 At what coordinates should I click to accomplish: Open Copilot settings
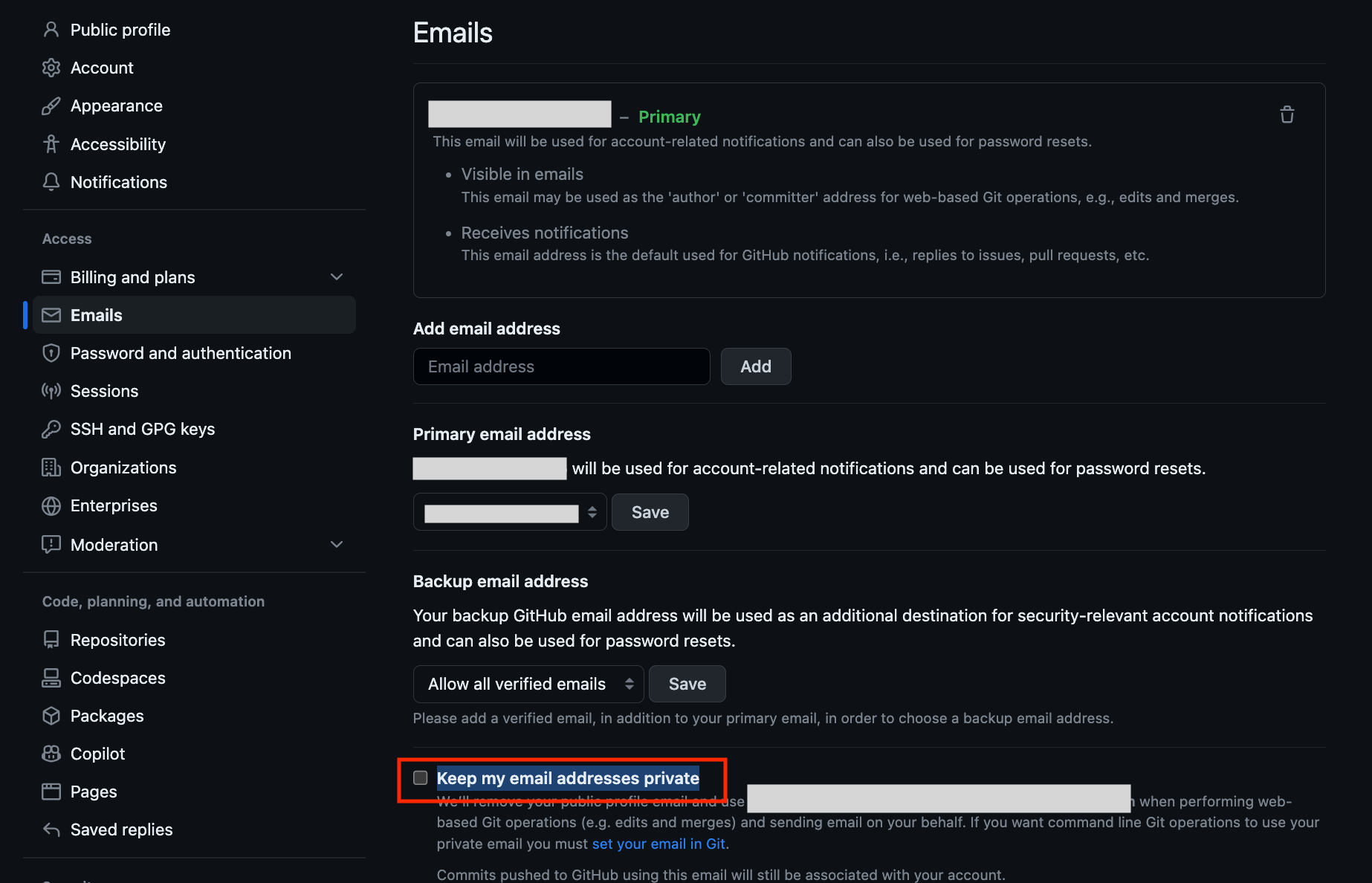point(98,754)
